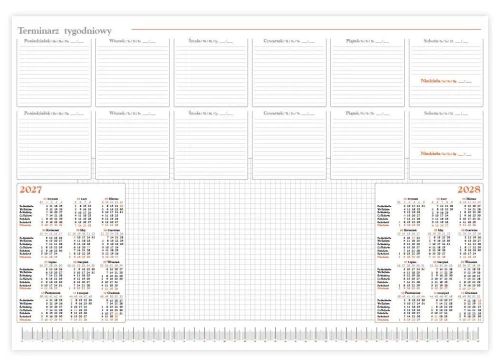
Task: Click the 2028 year heading
Action: coord(469,189)
